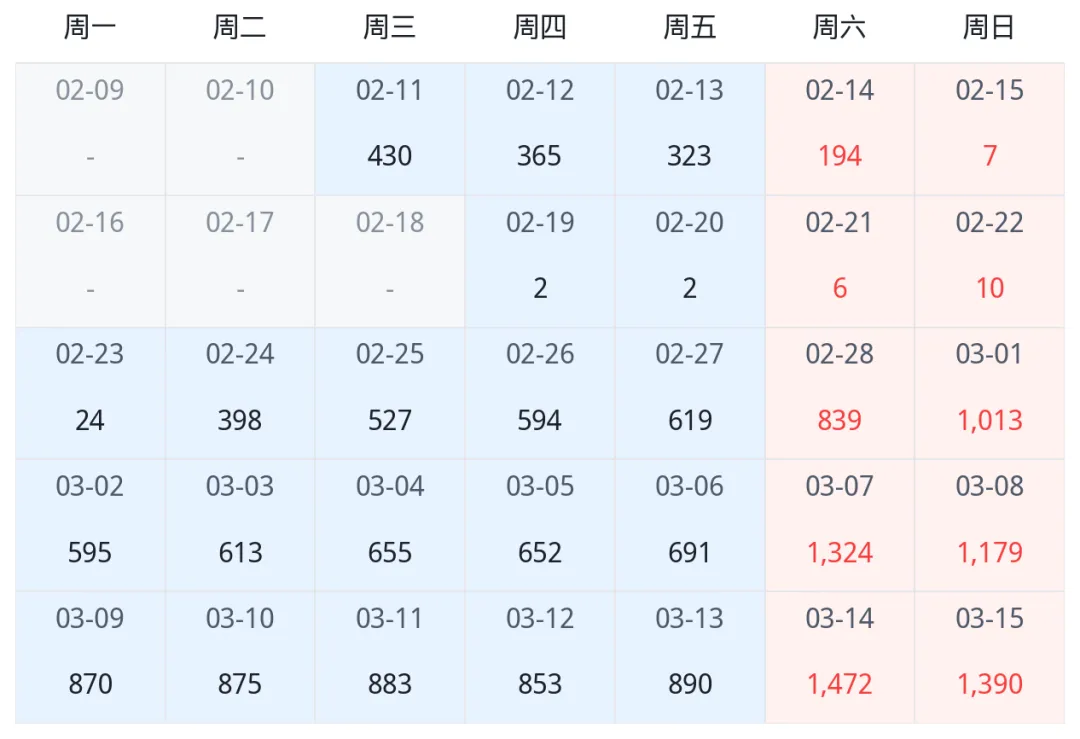This screenshot has width=1080, height=739.
Task: Select the 02-23 cell showing 24
Action: (90, 393)
